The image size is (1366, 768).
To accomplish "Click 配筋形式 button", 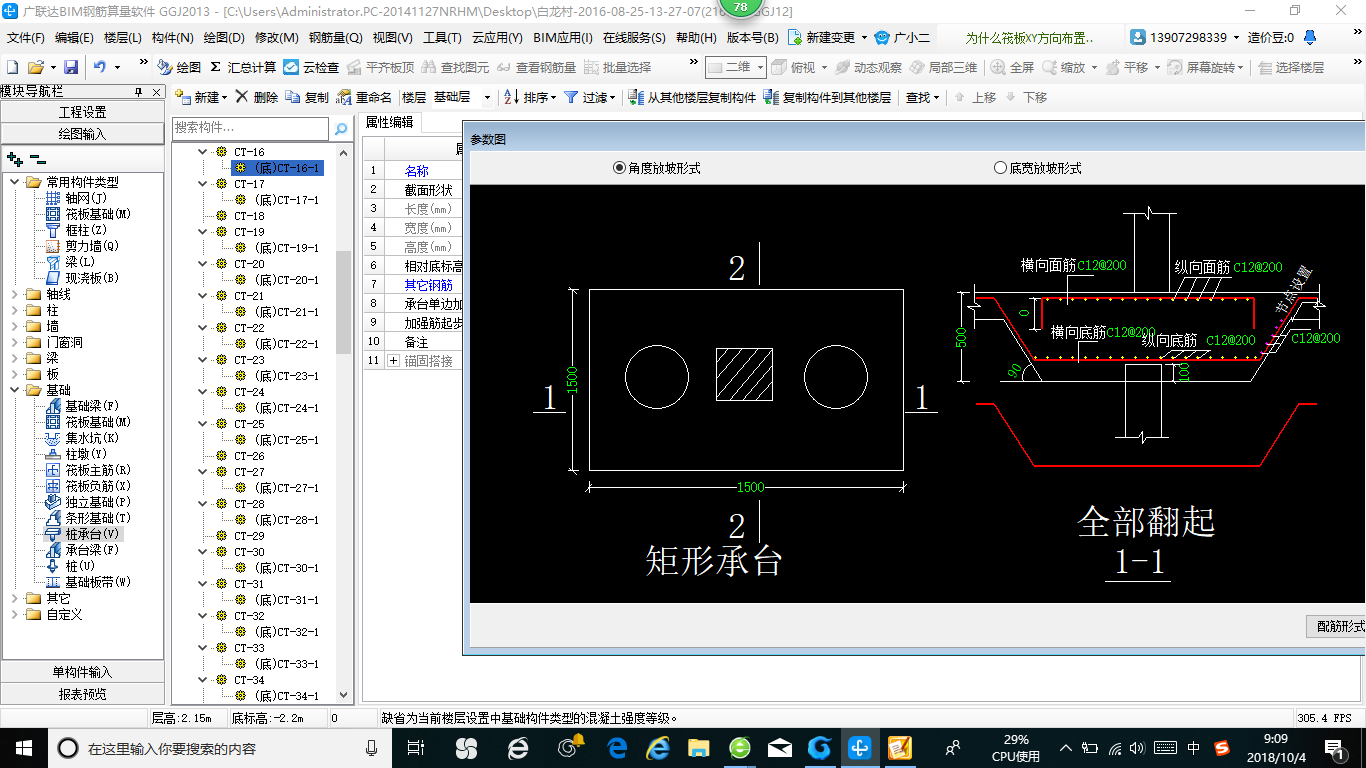I will (x=1336, y=626).
